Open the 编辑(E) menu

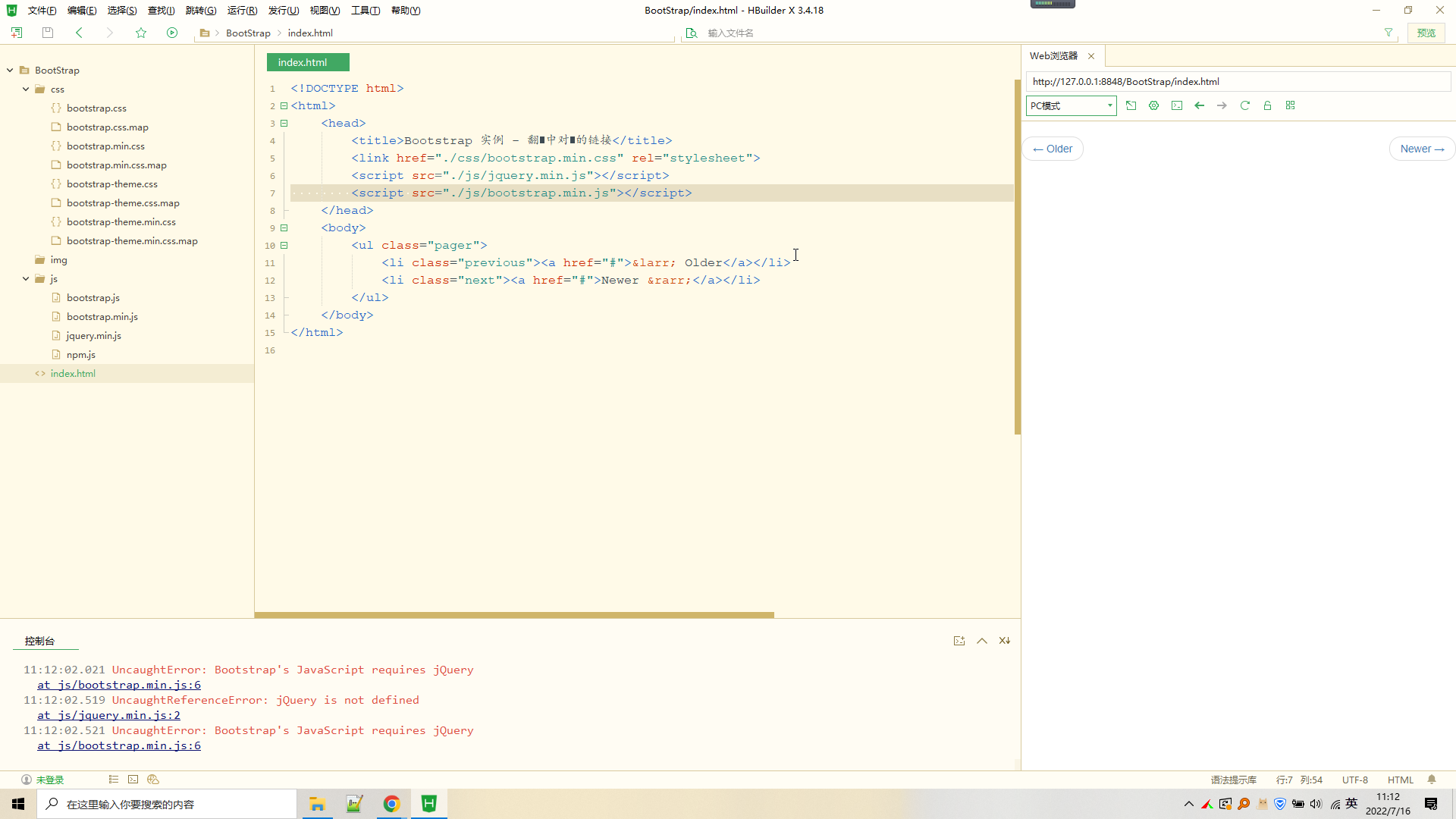(x=82, y=10)
